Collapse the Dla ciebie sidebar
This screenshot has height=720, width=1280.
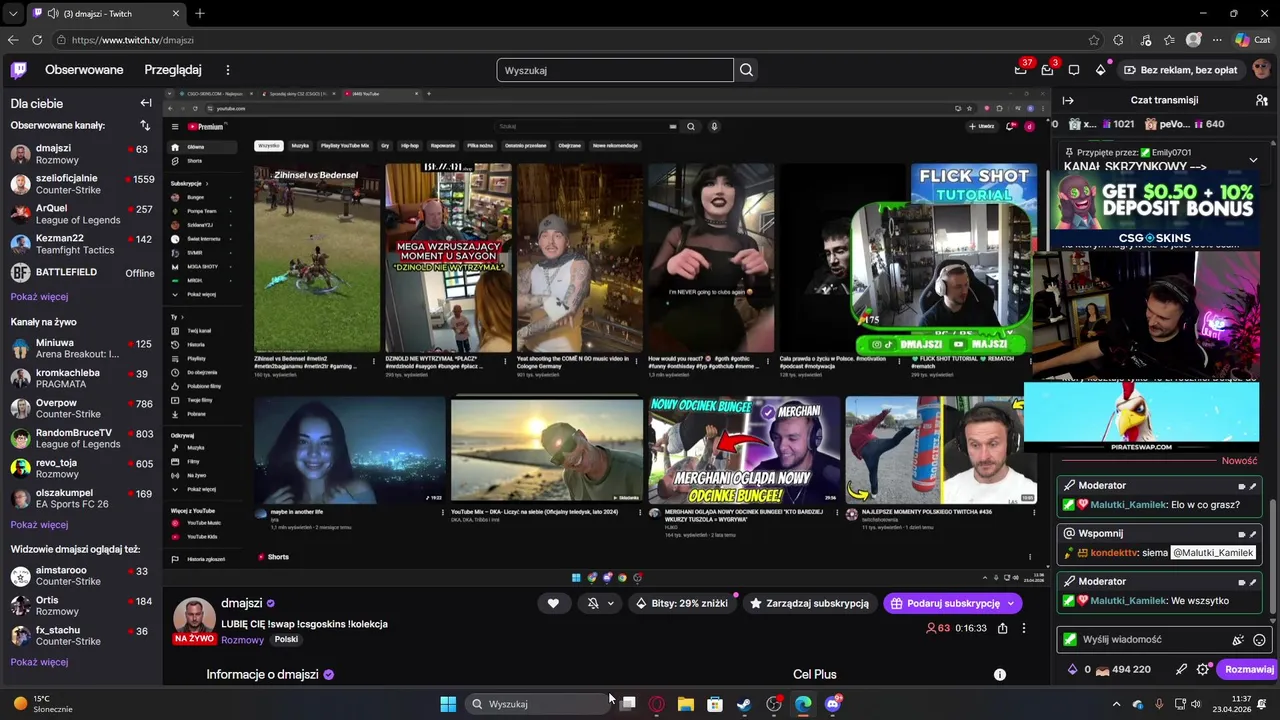tap(146, 103)
